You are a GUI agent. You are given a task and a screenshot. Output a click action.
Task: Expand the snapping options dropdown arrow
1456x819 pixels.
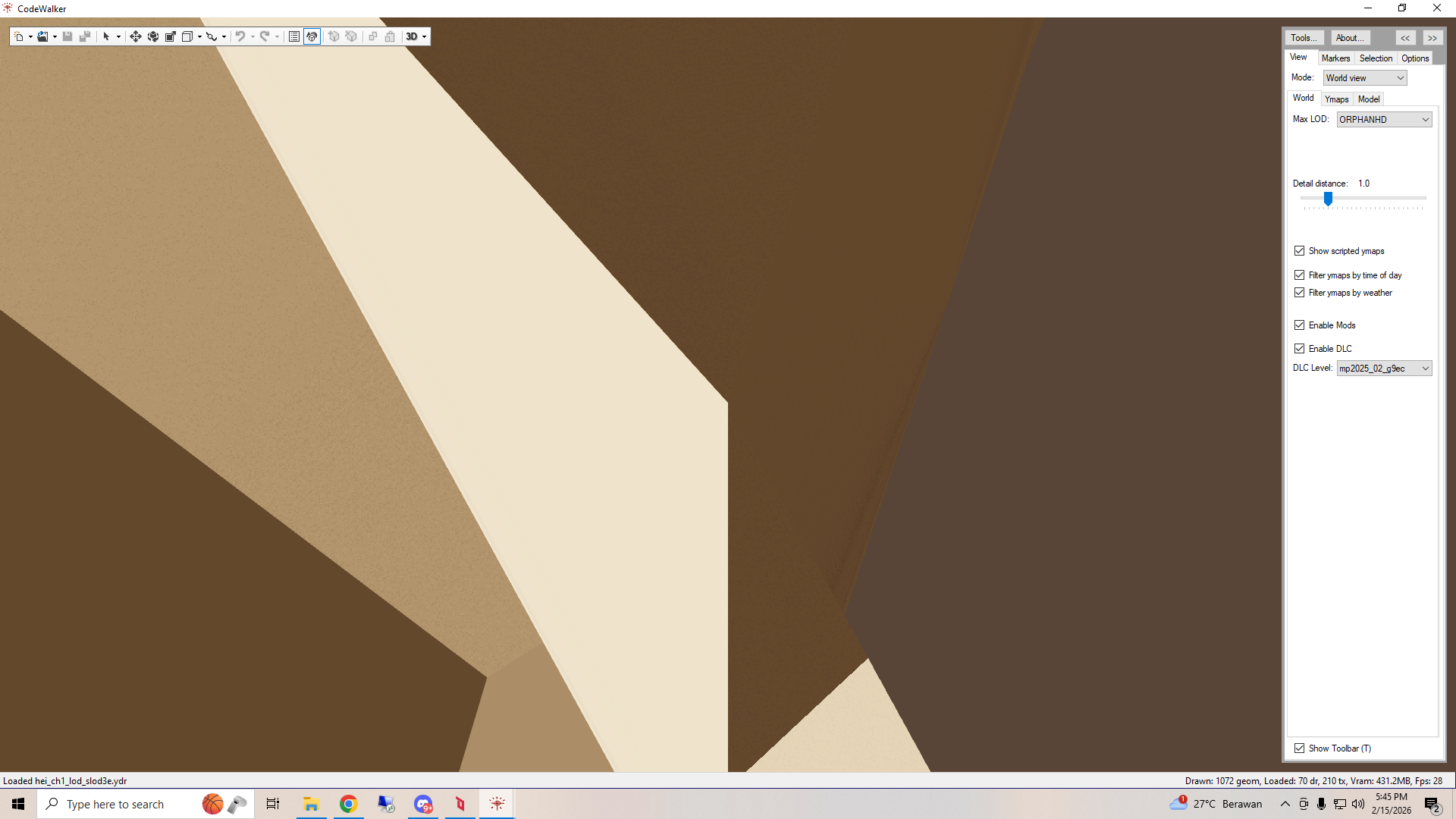click(224, 36)
